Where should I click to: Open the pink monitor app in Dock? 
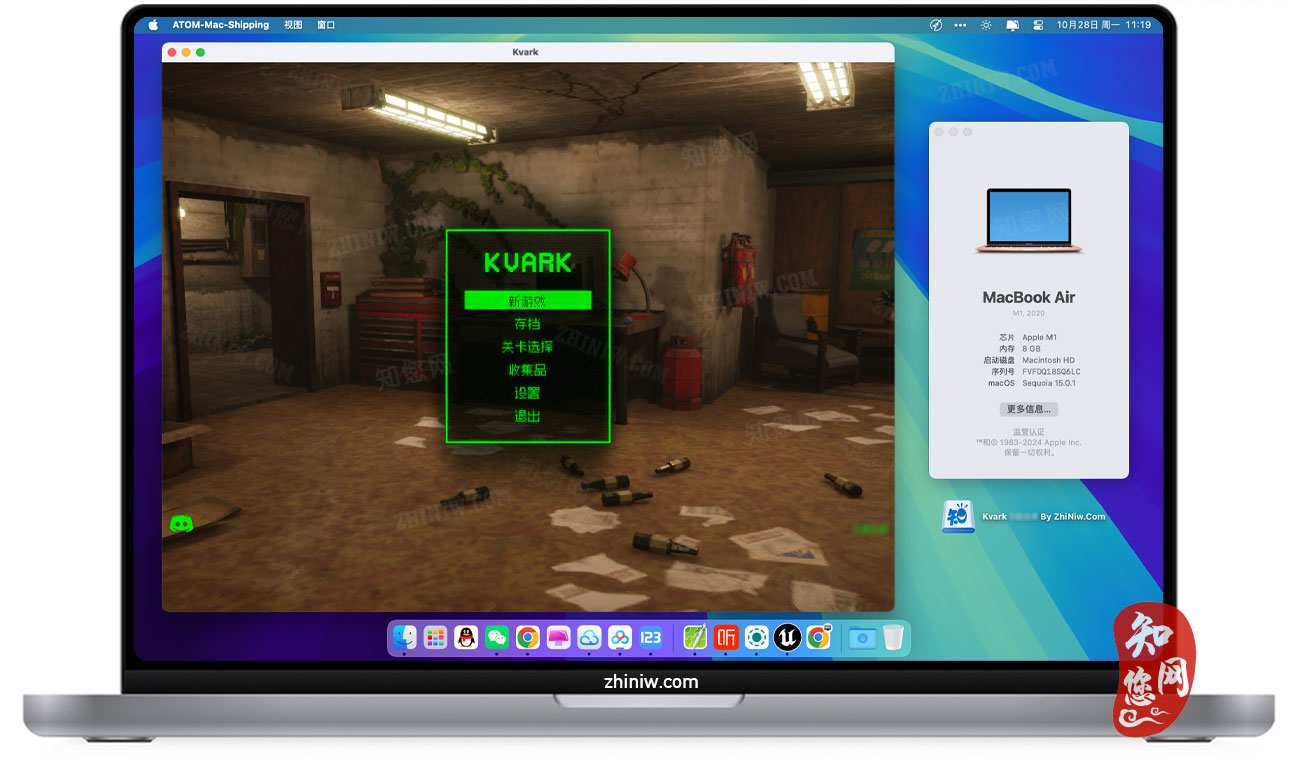pos(558,637)
